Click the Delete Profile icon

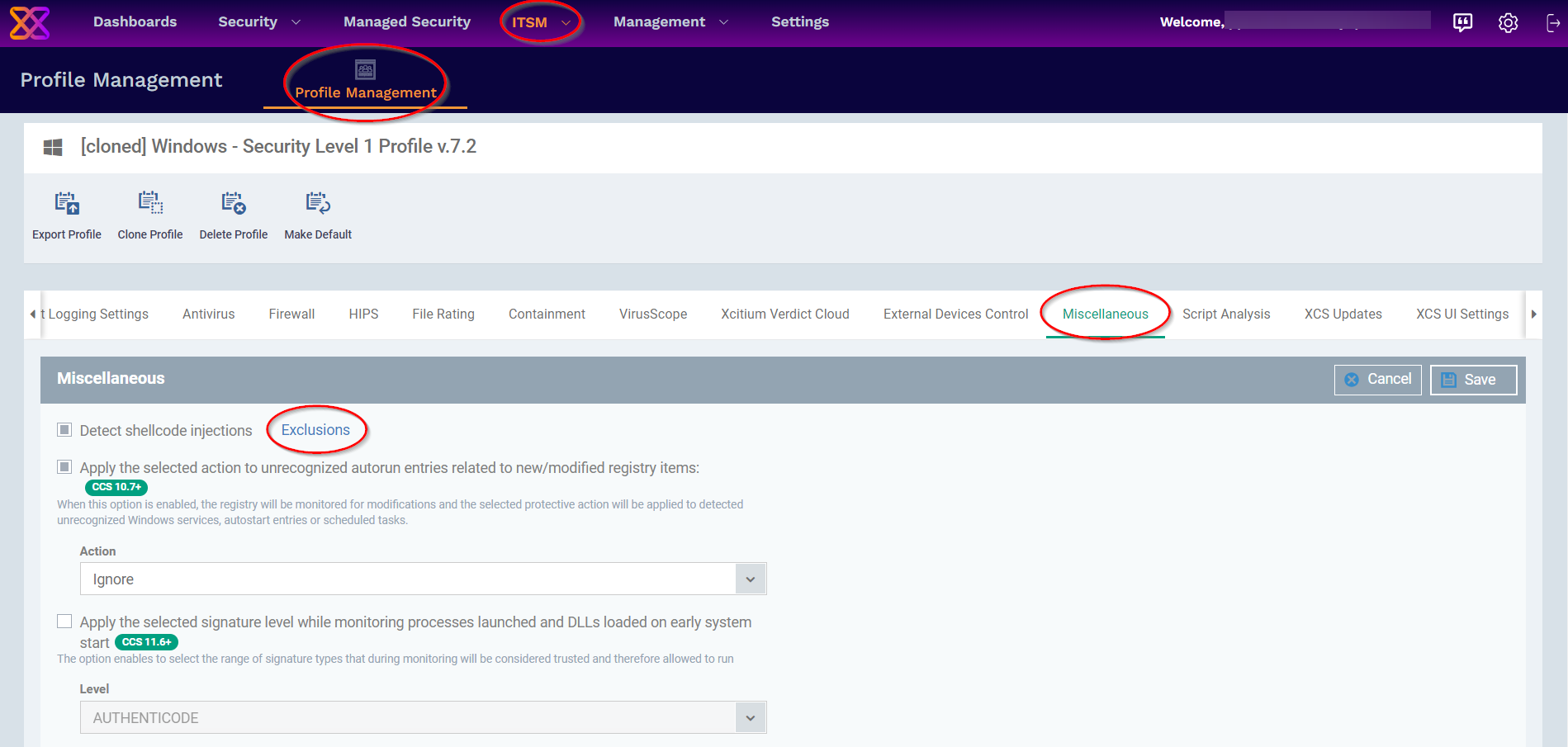(x=234, y=203)
